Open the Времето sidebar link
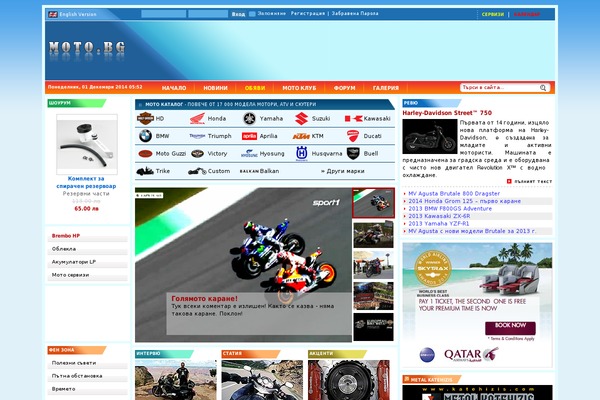 (x=64, y=389)
